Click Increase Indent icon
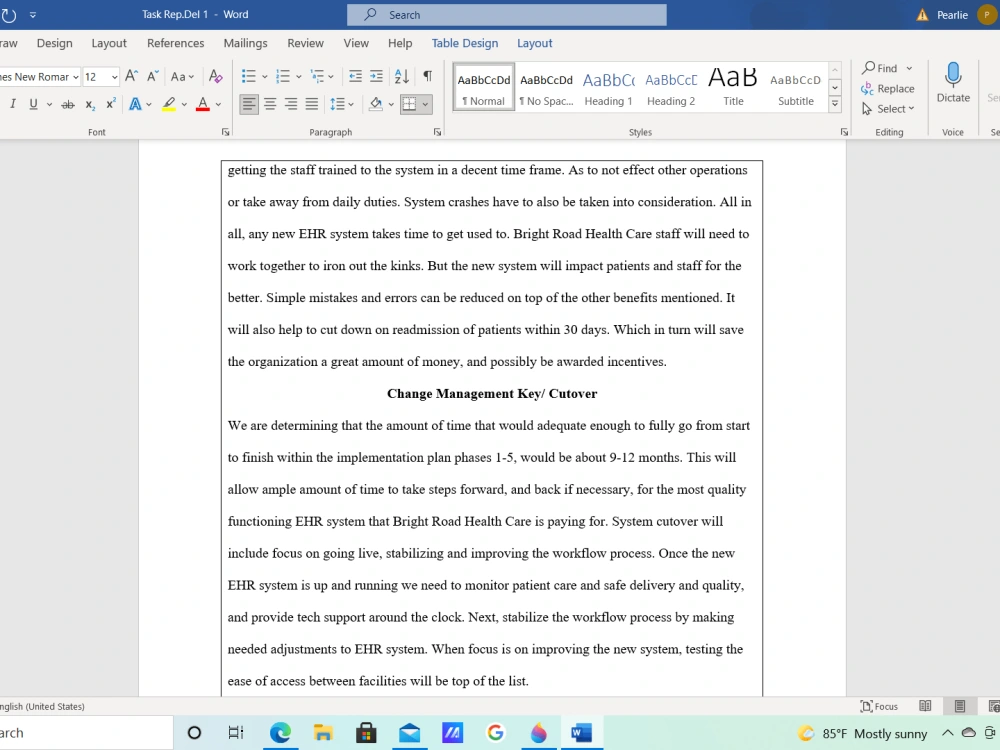 click(376, 77)
